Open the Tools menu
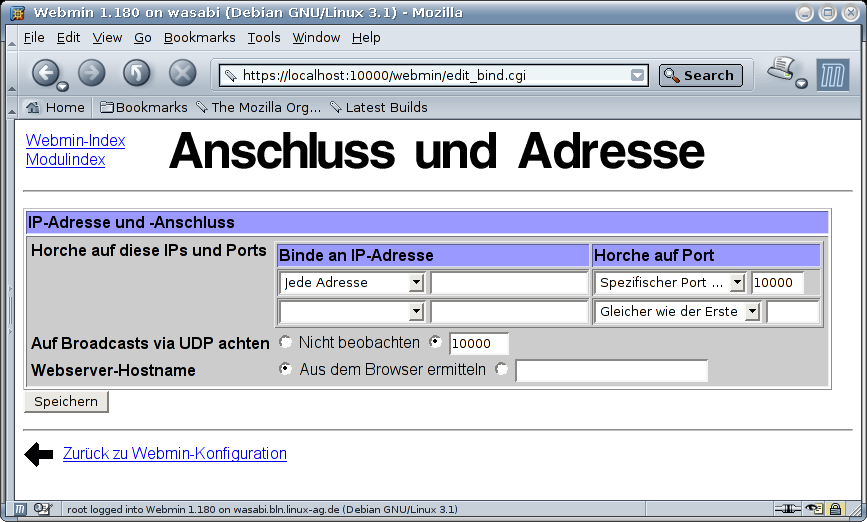 click(x=264, y=38)
